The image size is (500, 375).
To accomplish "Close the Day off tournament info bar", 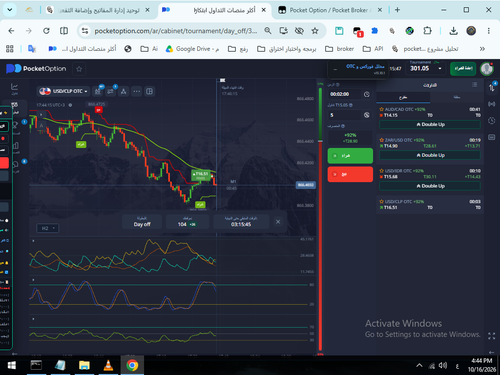I will pos(278,222).
